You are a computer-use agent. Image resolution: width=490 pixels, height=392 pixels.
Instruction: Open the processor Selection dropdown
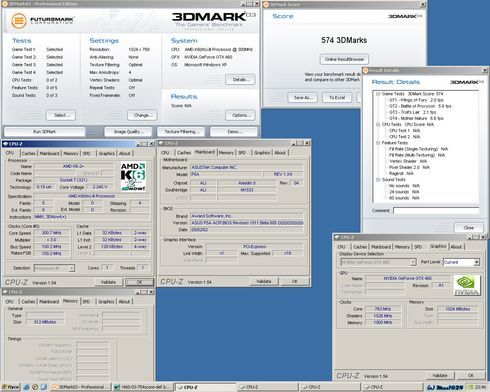click(x=54, y=268)
